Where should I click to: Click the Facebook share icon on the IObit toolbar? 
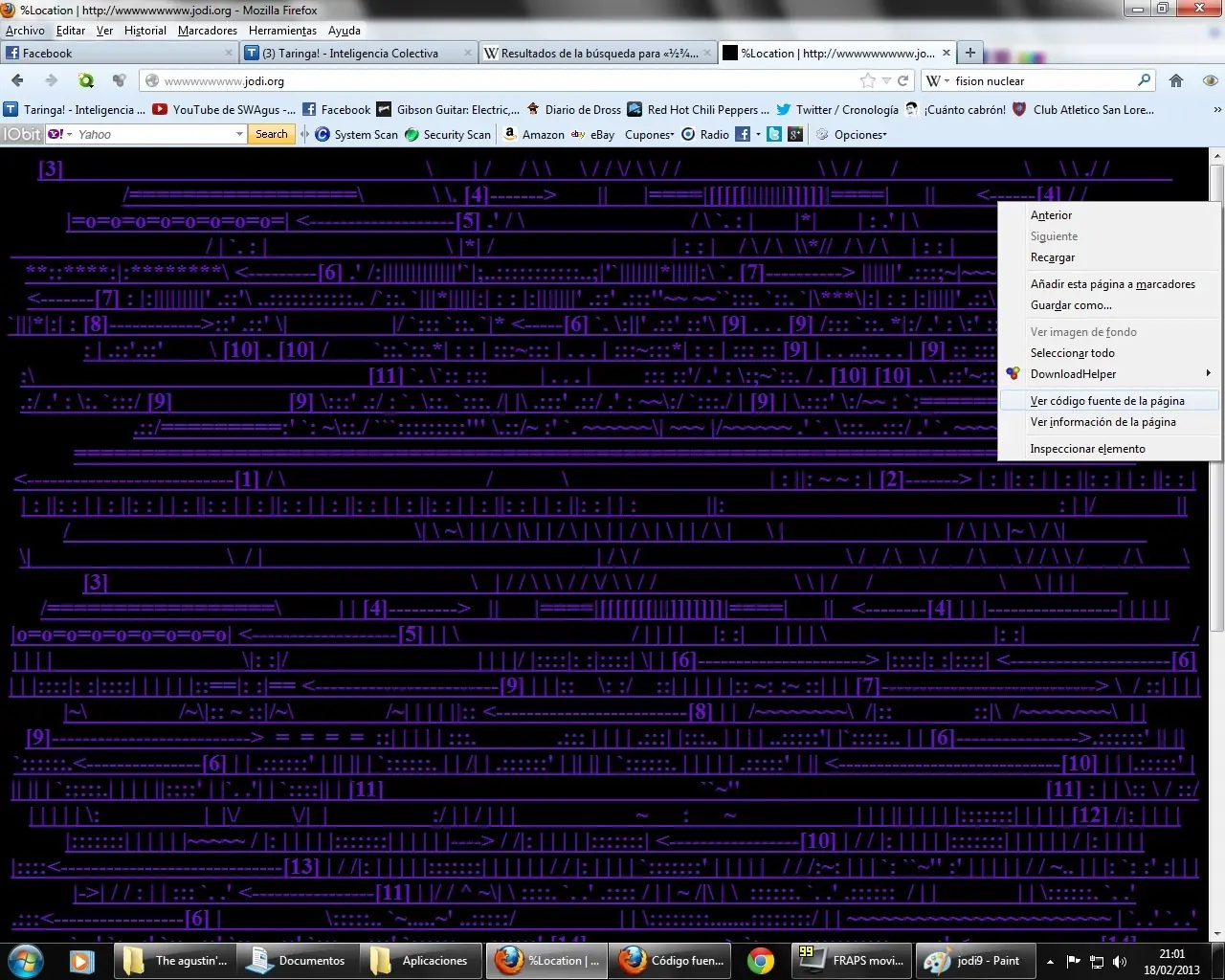(x=745, y=134)
